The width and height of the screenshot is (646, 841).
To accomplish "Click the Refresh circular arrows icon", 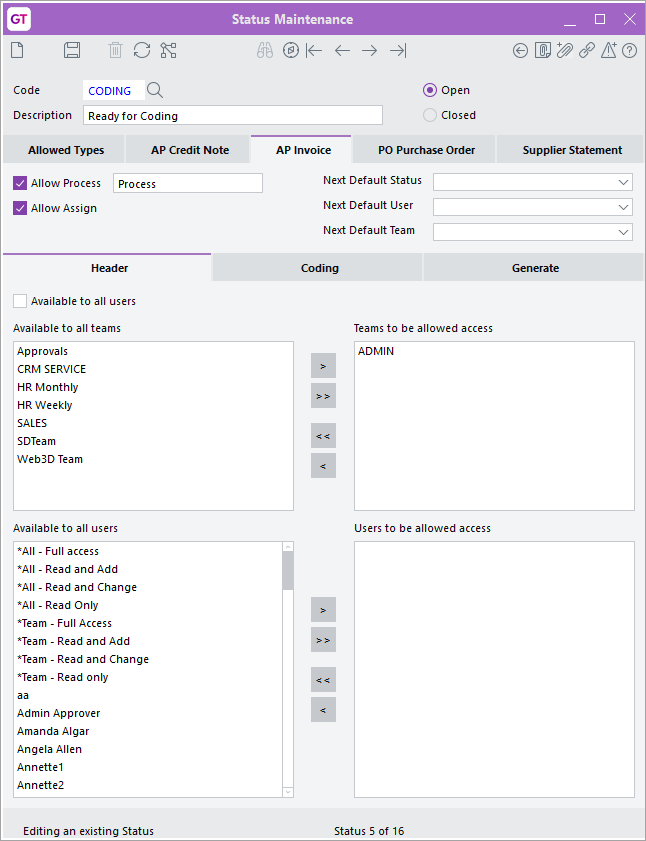I will pos(142,50).
